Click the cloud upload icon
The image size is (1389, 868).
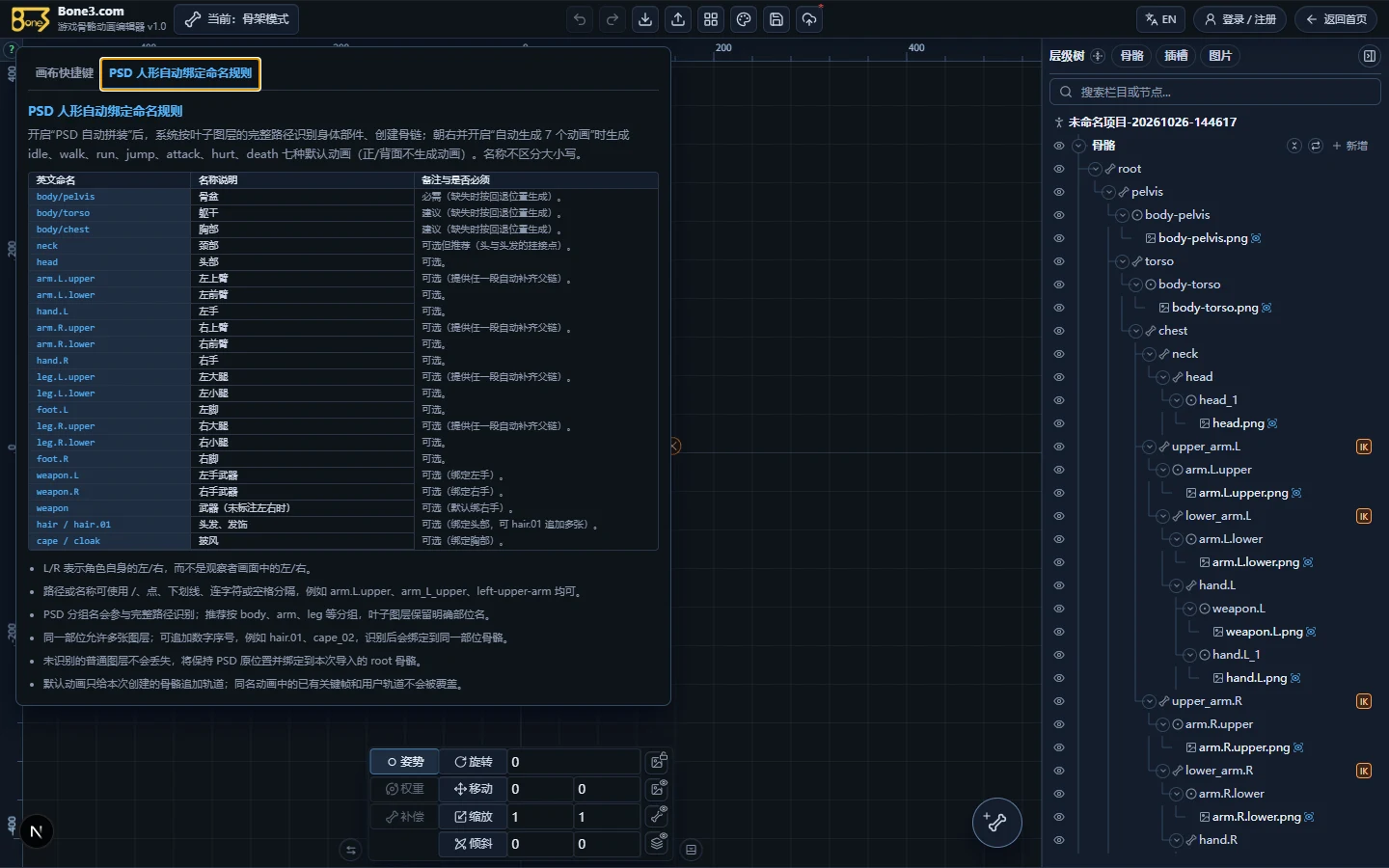click(x=809, y=19)
